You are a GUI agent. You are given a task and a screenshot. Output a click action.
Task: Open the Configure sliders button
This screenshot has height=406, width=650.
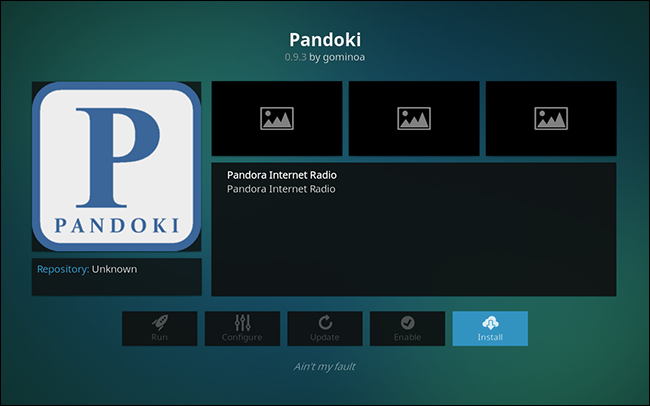[242, 328]
